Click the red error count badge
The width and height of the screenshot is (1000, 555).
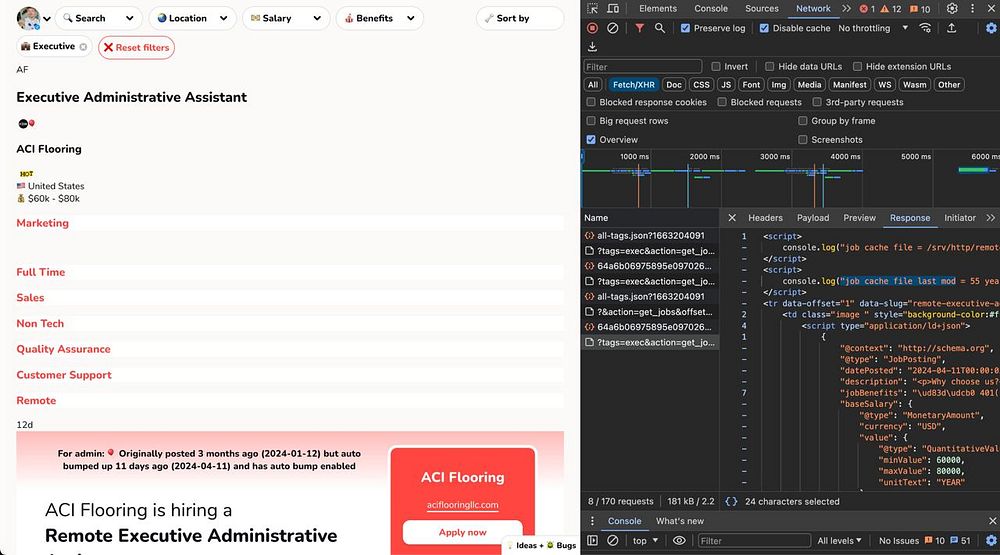(x=867, y=9)
